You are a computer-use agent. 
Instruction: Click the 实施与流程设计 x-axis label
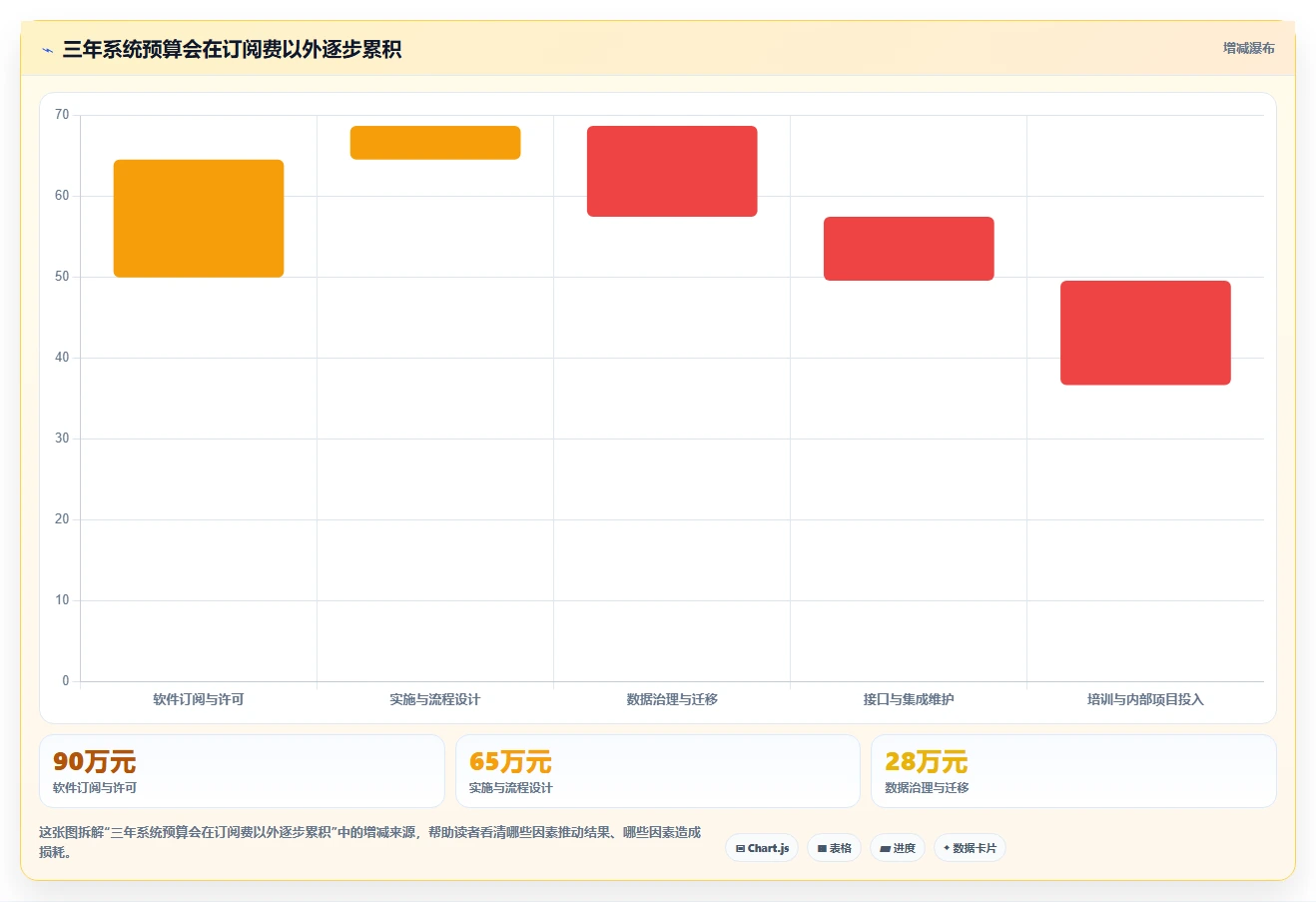[435, 699]
